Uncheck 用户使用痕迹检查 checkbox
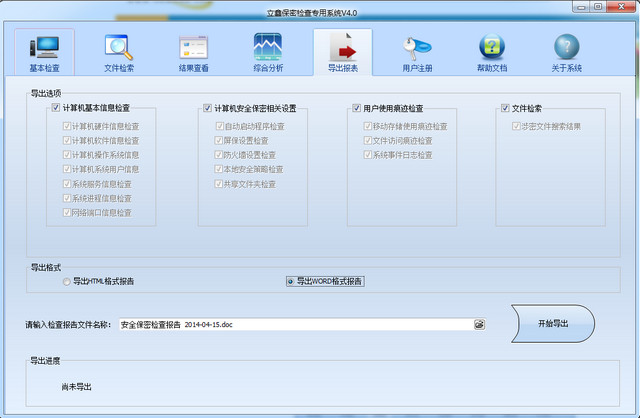Screen dimensions: 640x418 (357, 108)
